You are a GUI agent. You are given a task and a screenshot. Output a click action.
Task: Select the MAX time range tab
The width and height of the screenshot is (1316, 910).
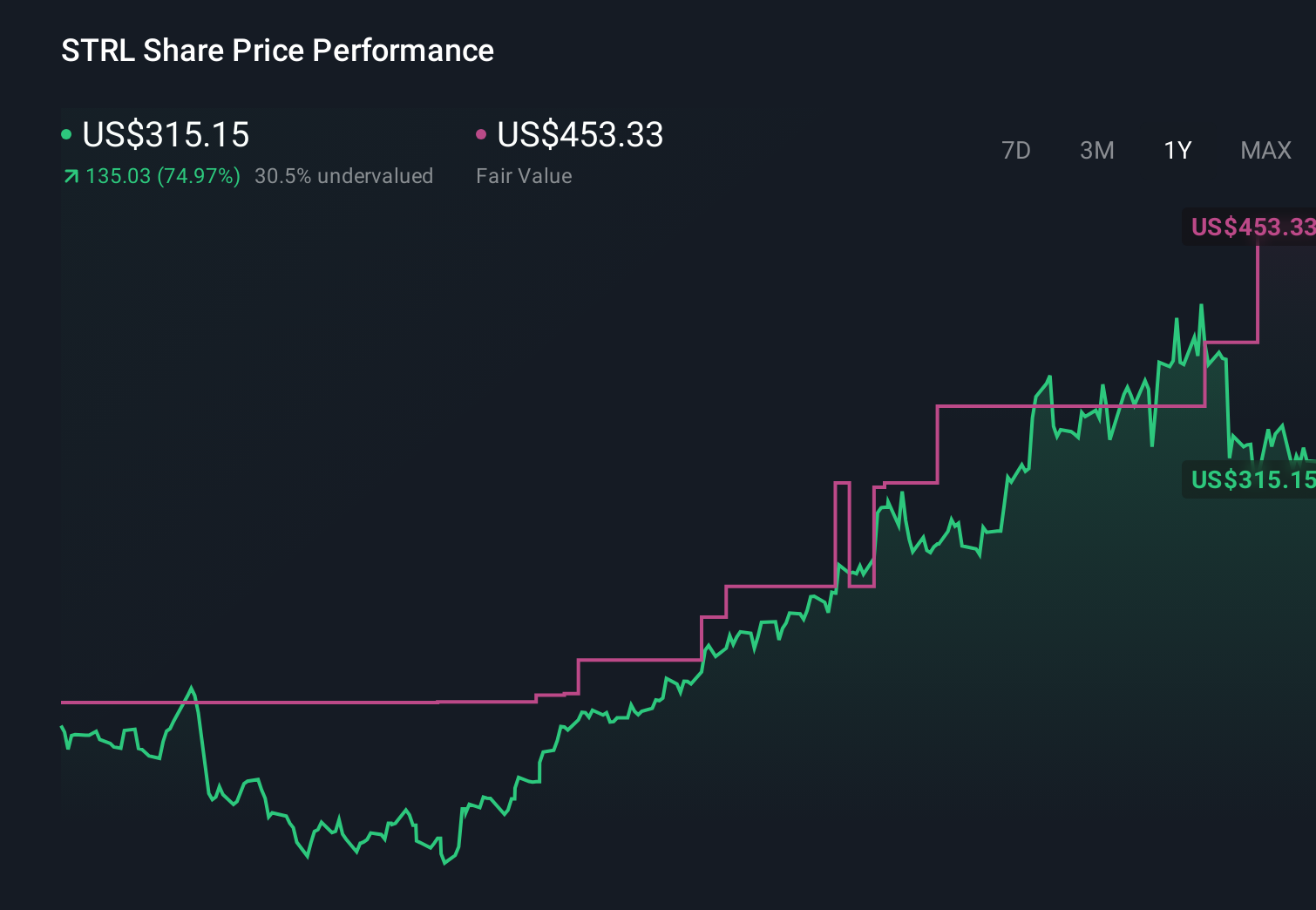click(1265, 150)
